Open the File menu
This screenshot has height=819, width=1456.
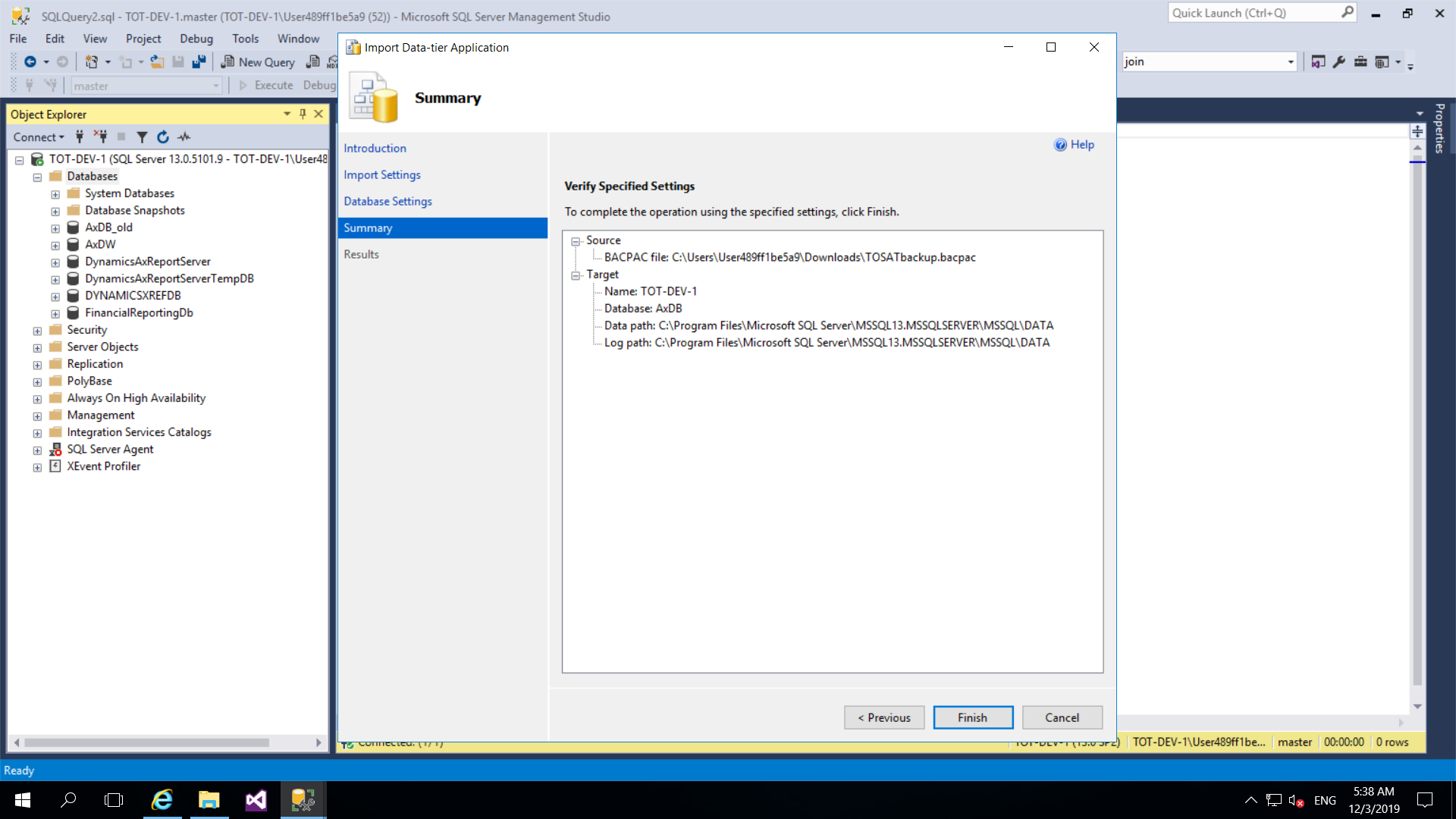(18, 39)
